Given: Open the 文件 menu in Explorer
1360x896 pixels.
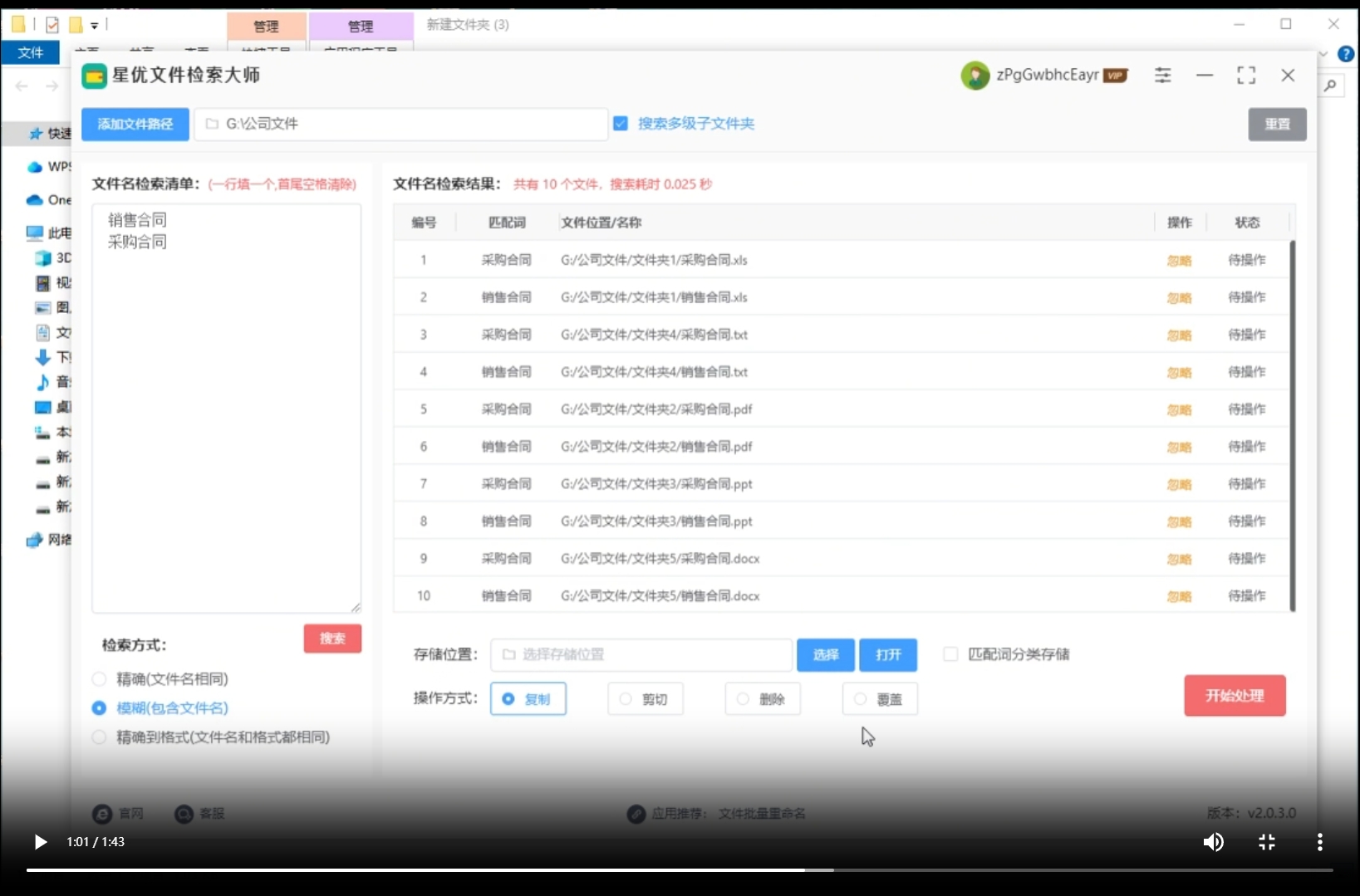Looking at the screenshot, I should (x=31, y=52).
